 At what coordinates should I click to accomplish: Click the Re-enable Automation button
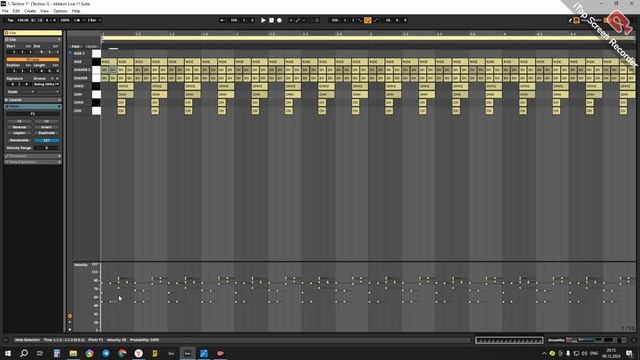tap(304, 20)
